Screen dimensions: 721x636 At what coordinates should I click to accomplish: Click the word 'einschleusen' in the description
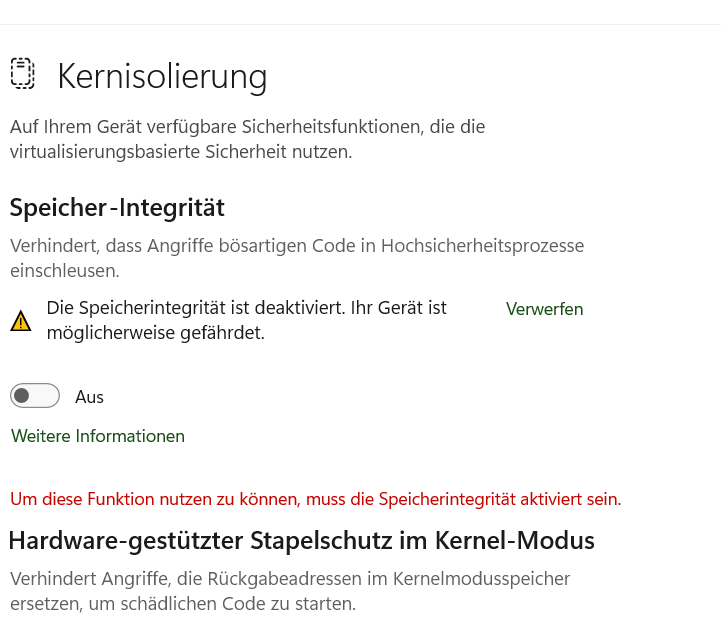coord(63,271)
